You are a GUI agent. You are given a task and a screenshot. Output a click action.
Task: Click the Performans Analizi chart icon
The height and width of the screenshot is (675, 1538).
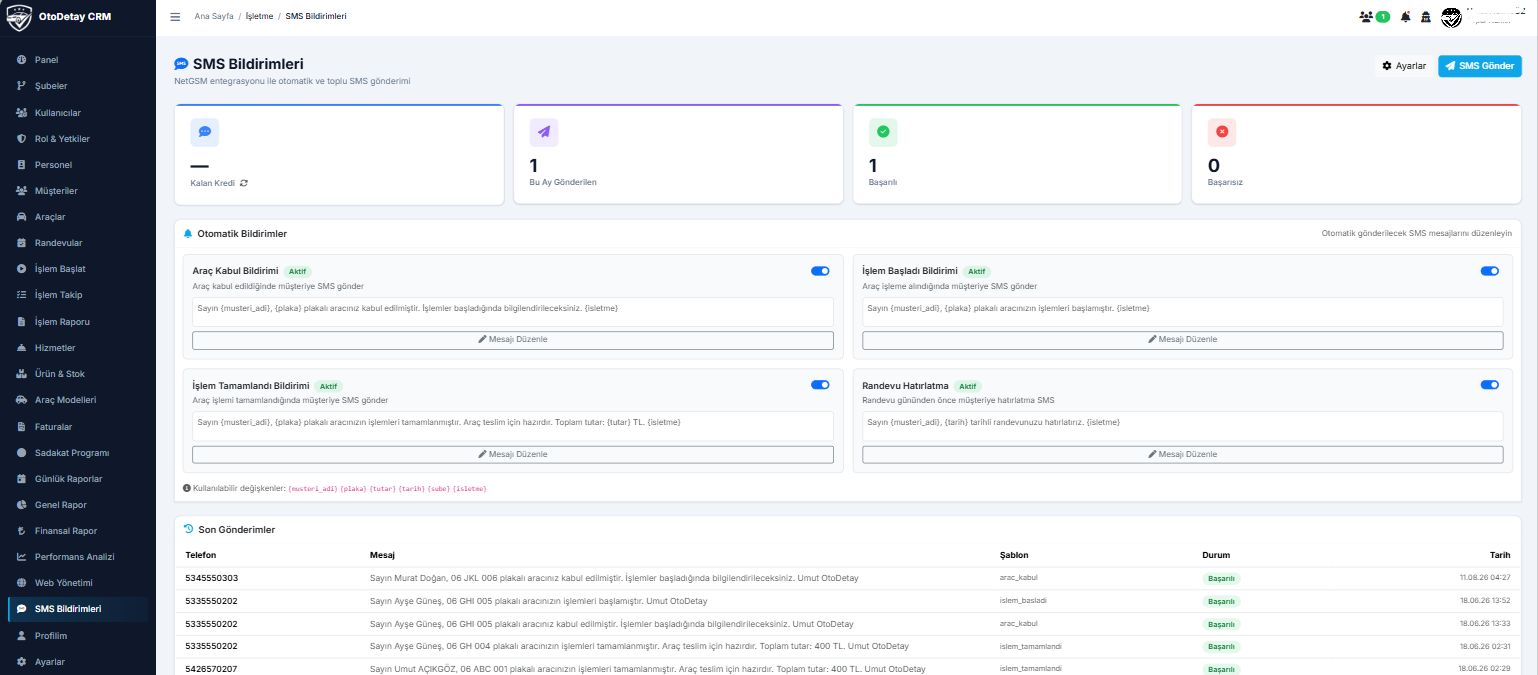pyautogui.click(x=21, y=557)
